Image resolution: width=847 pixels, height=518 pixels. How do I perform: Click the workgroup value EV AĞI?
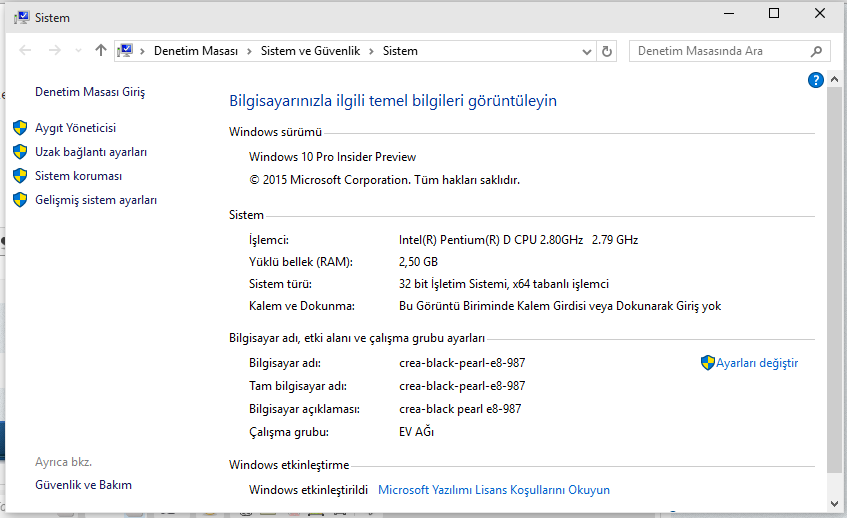click(x=416, y=432)
